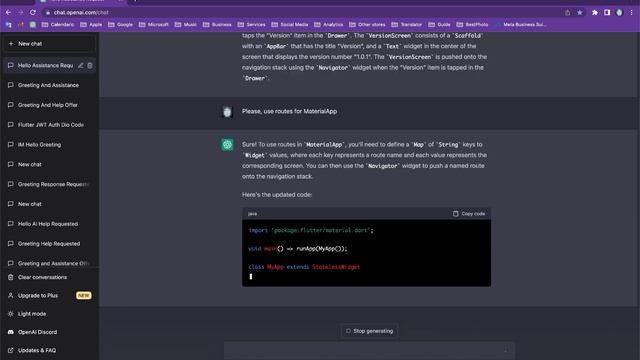The height and width of the screenshot is (360, 640).
Task: Click the Discord logo icon
Action: tap(11, 332)
